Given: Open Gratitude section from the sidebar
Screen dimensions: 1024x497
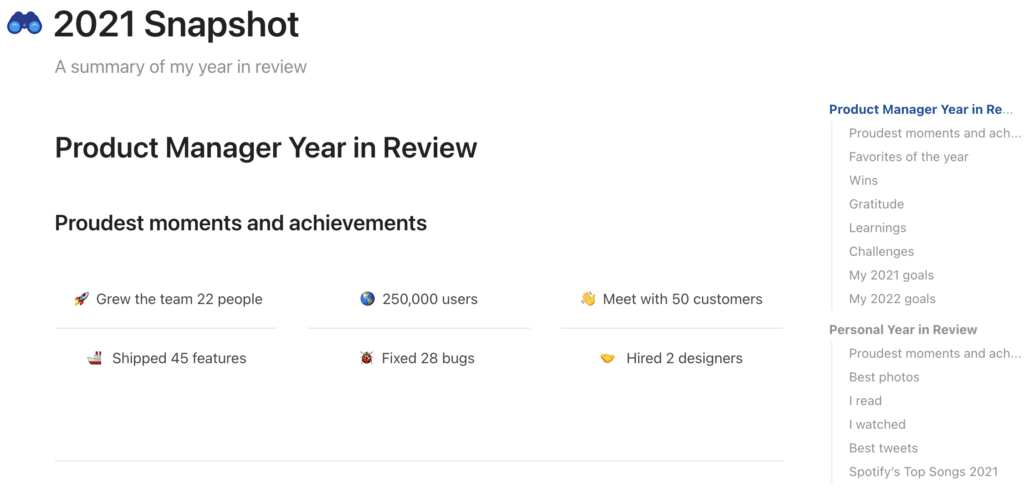Looking at the screenshot, I should [876, 204].
